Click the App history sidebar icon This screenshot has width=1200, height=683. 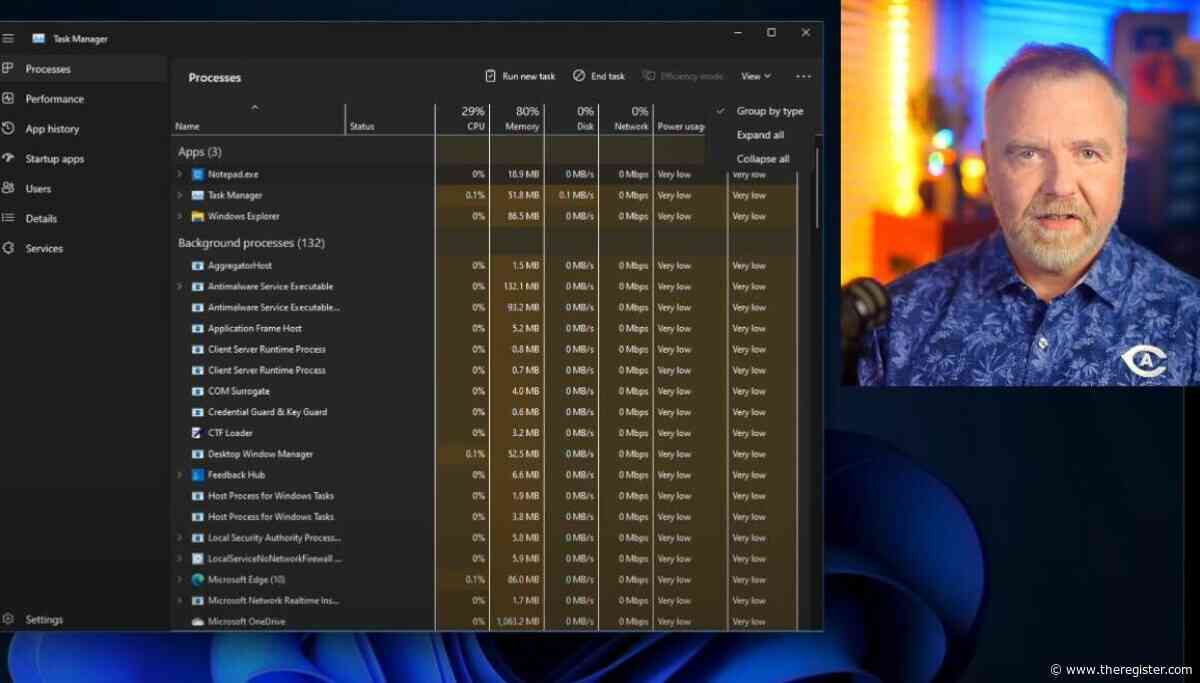click(8, 128)
